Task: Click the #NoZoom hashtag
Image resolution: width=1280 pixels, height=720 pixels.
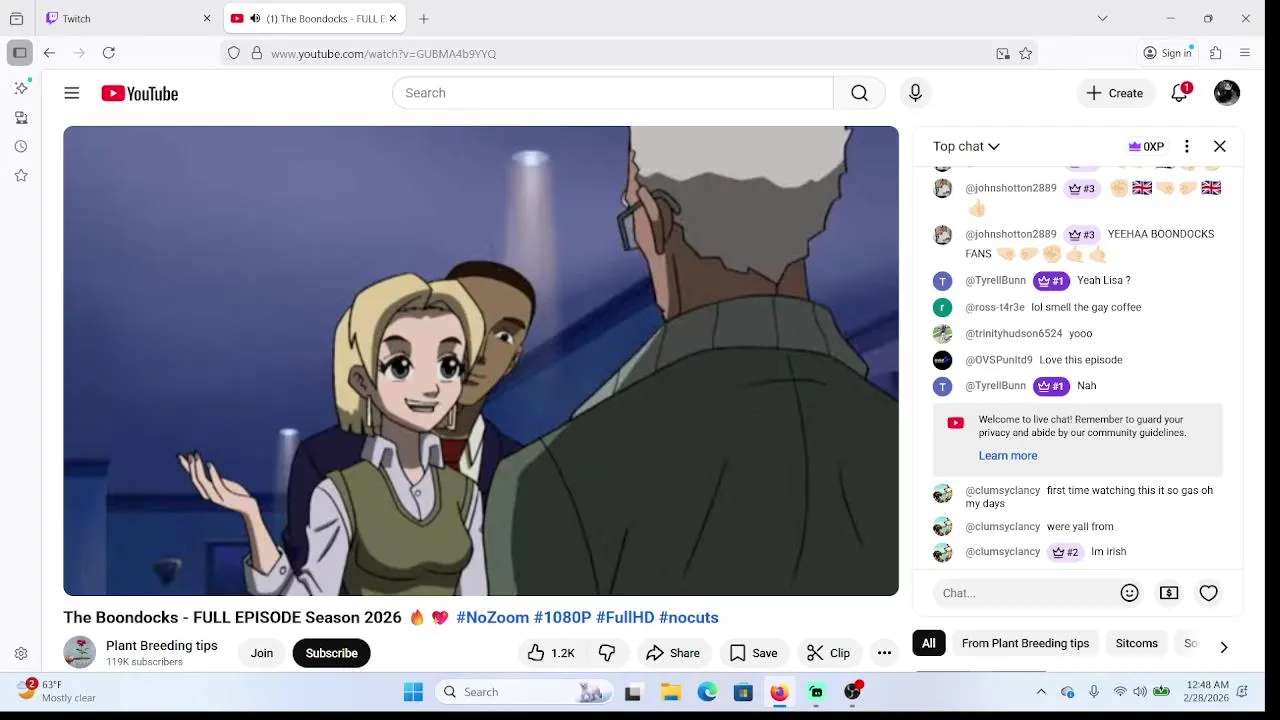Action: pyautogui.click(x=492, y=617)
